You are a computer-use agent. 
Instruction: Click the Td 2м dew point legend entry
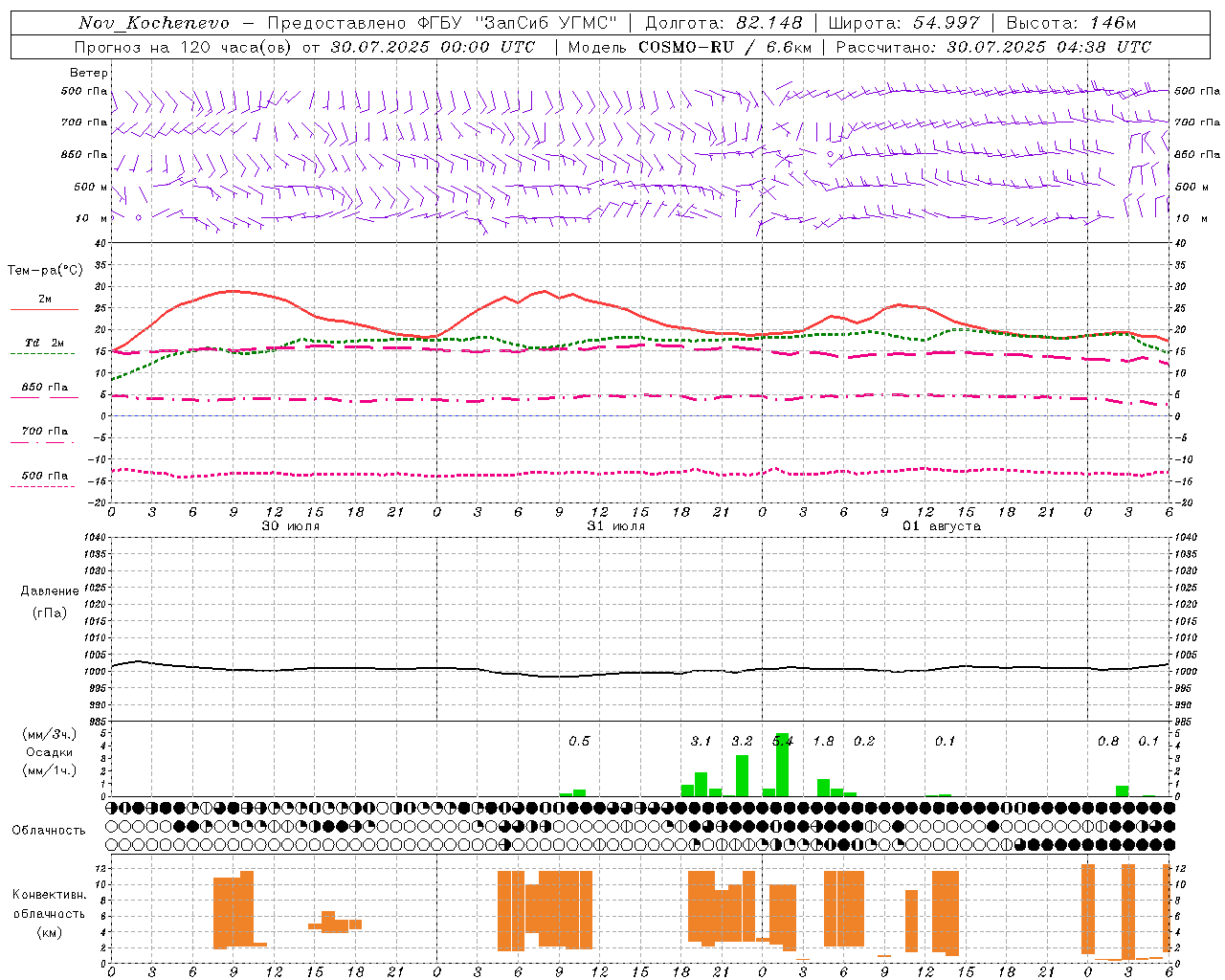coord(44,343)
